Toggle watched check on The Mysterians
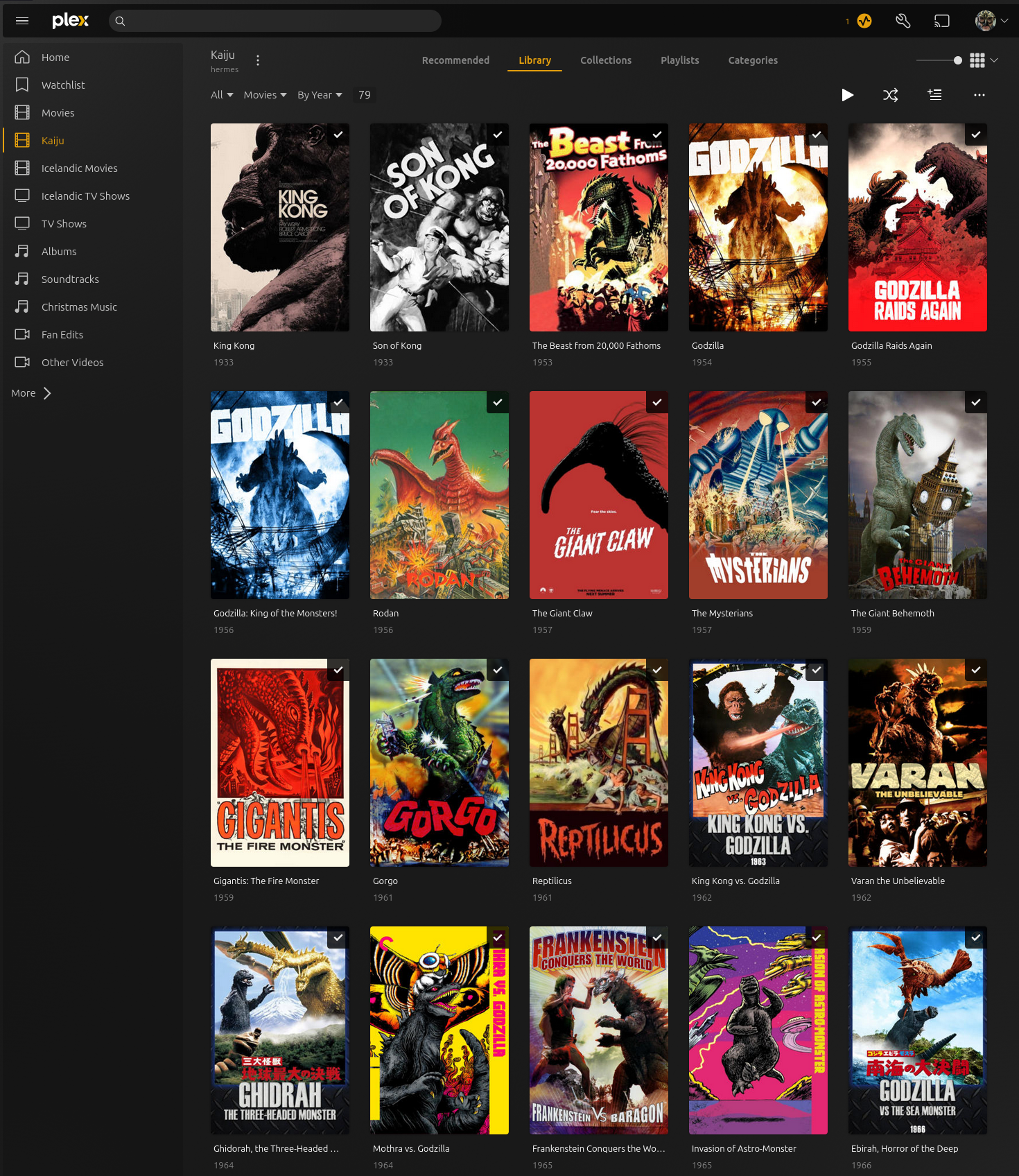The width and height of the screenshot is (1019, 1176). (817, 402)
